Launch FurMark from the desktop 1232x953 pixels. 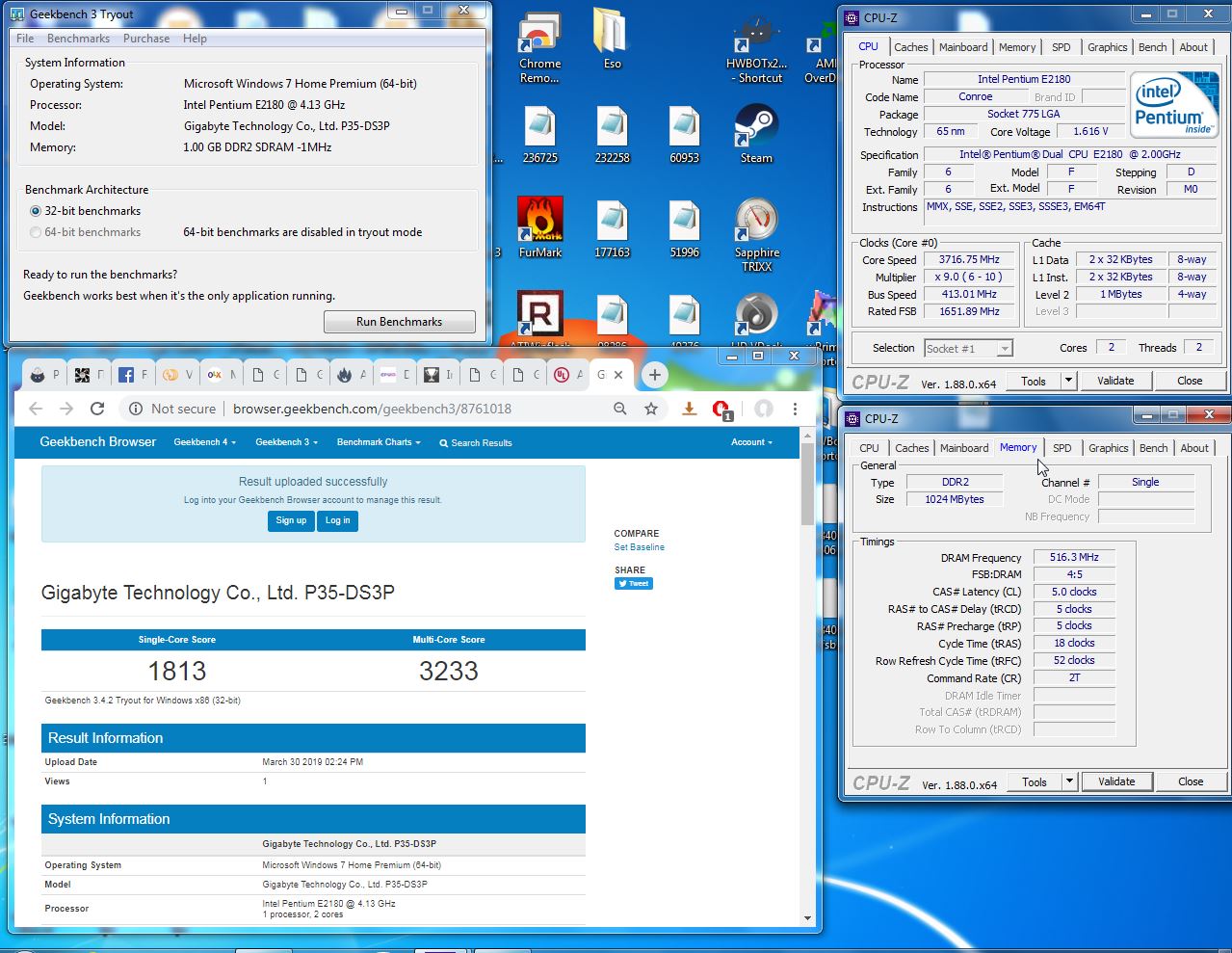coord(539,227)
